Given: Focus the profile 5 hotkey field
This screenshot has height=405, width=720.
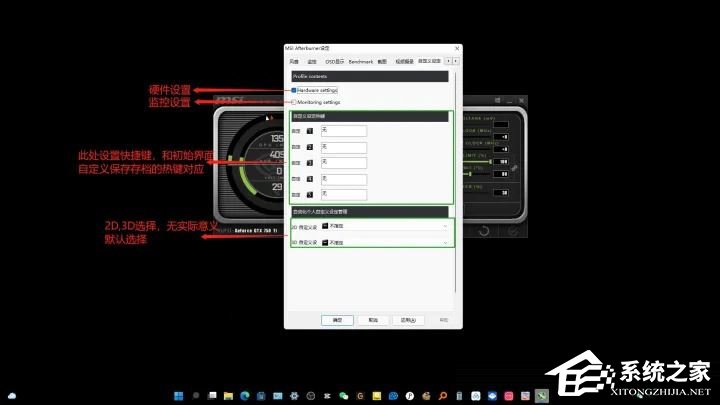Looking at the screenshot, I should click(x=344, y=195).
